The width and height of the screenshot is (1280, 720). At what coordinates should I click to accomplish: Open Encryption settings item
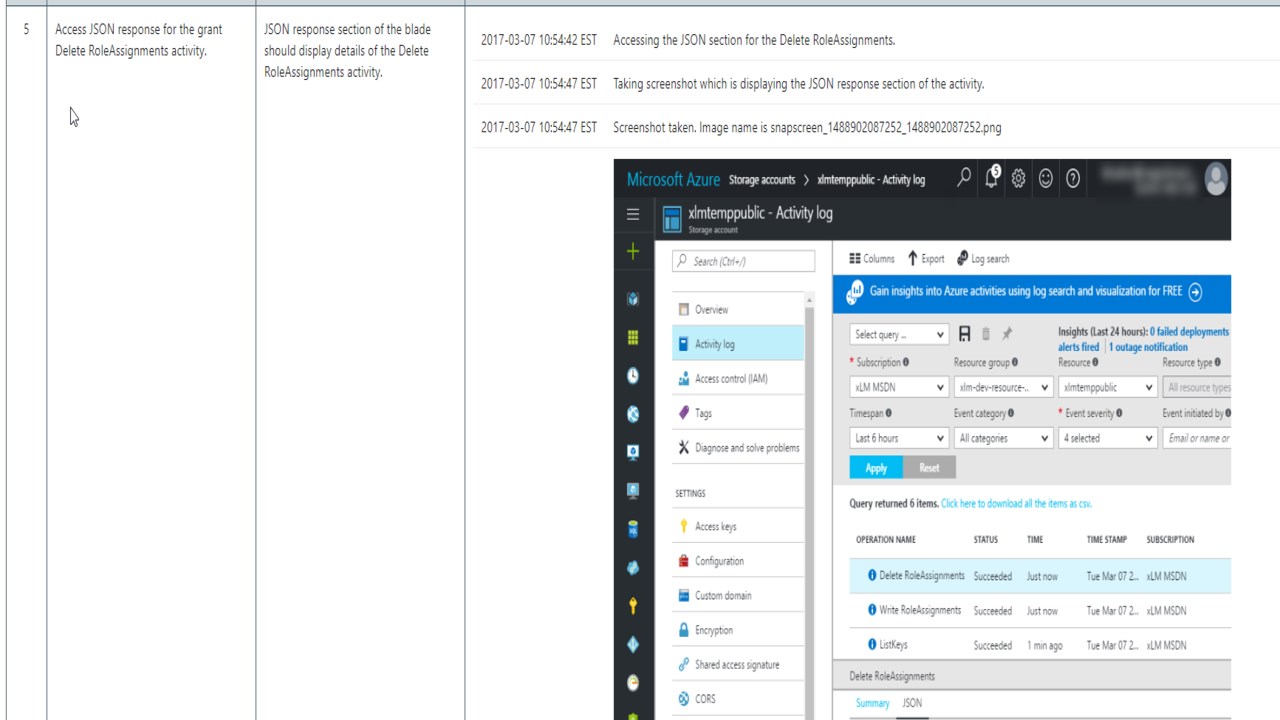(738, 630)
